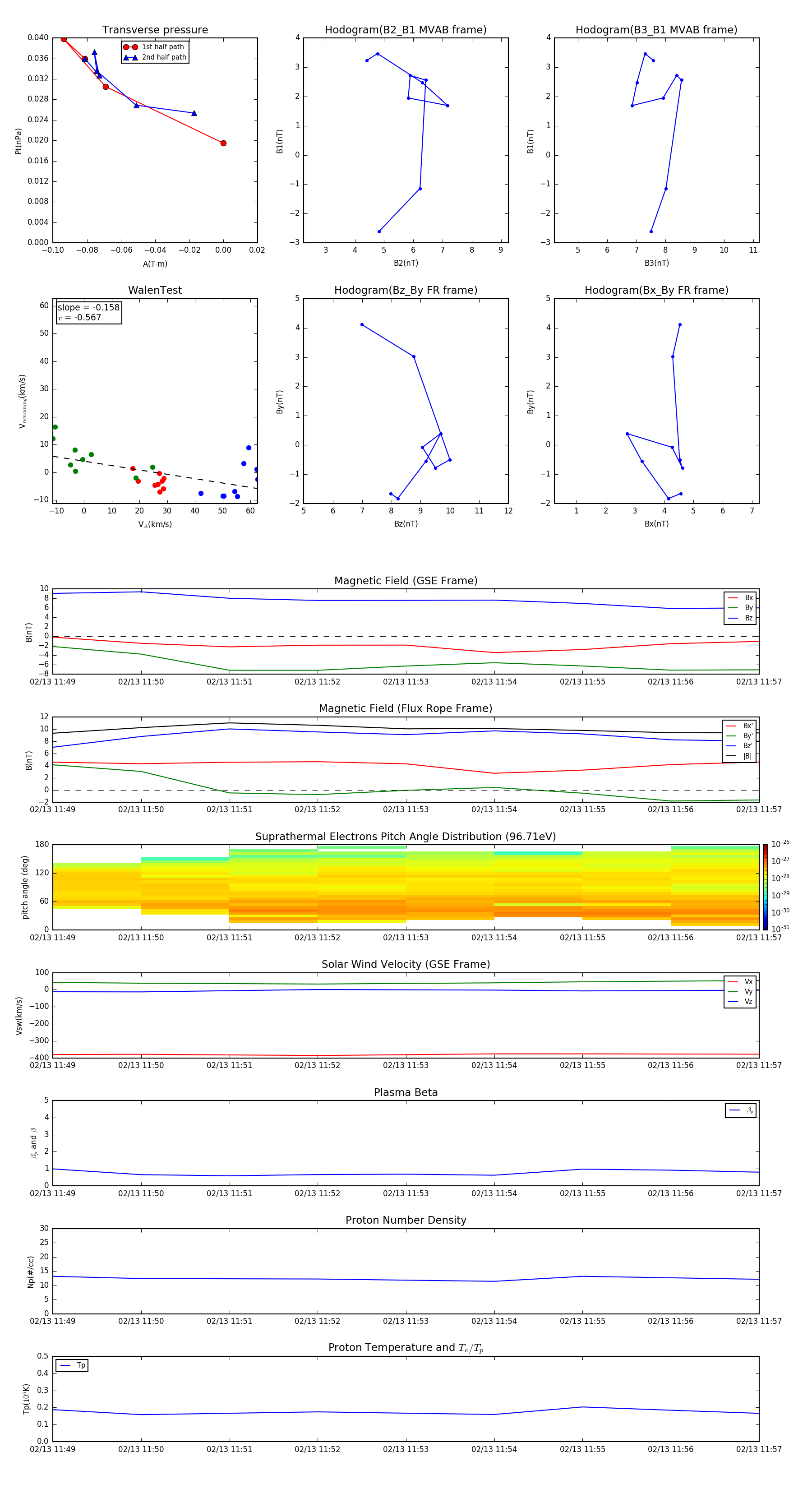The height and width of the screenshot is (1489, 812).
Task: Click the 'Np(#/cc)' axis label
Action: [31, 1272]
